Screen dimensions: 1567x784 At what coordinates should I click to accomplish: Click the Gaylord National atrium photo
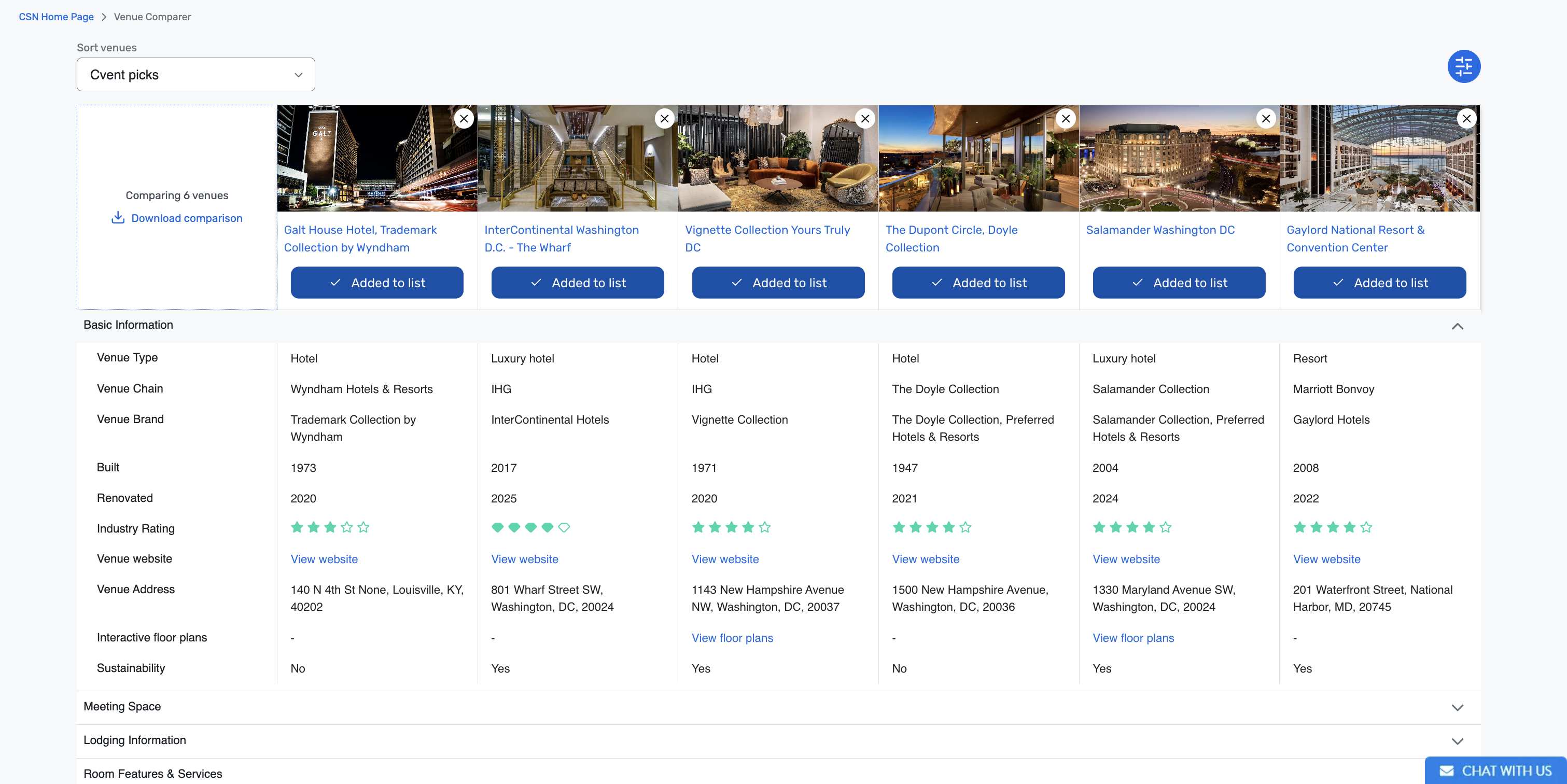[1380, 158]
